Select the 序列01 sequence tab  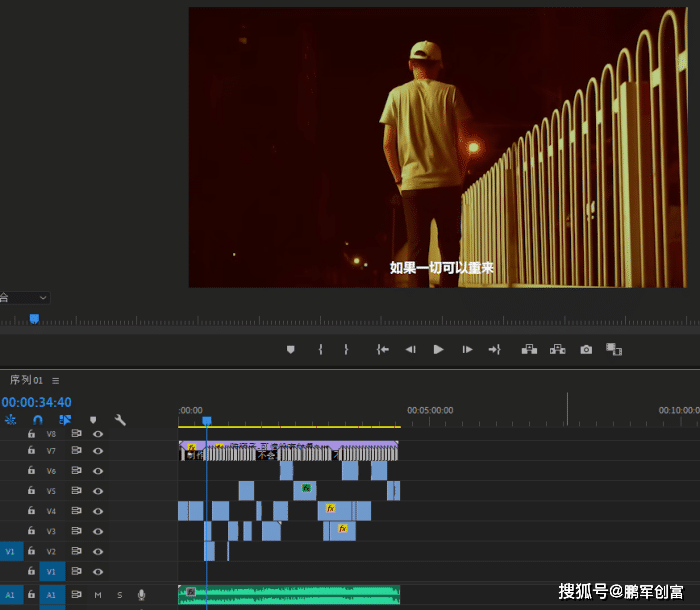point(26,380)
